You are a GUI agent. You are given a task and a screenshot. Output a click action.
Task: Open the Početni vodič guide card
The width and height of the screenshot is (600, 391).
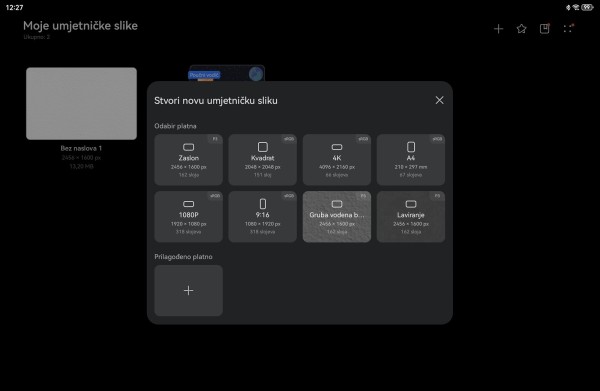tap(226, 73)
